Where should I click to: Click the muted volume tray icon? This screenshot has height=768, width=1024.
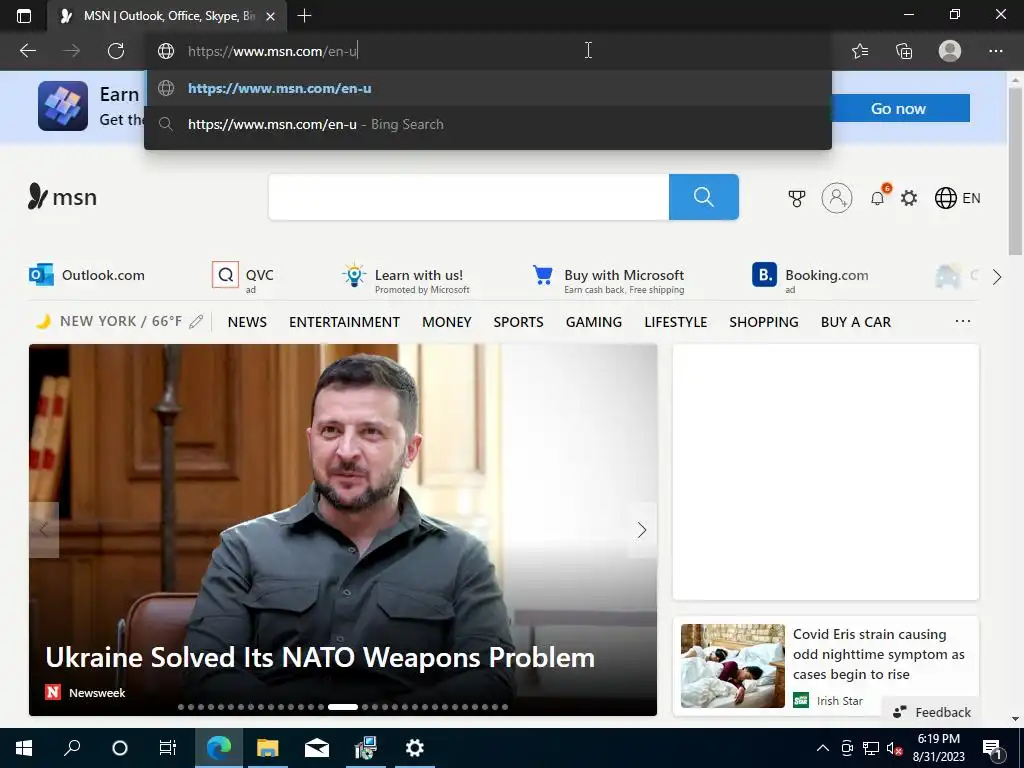(x=895, y=748)
